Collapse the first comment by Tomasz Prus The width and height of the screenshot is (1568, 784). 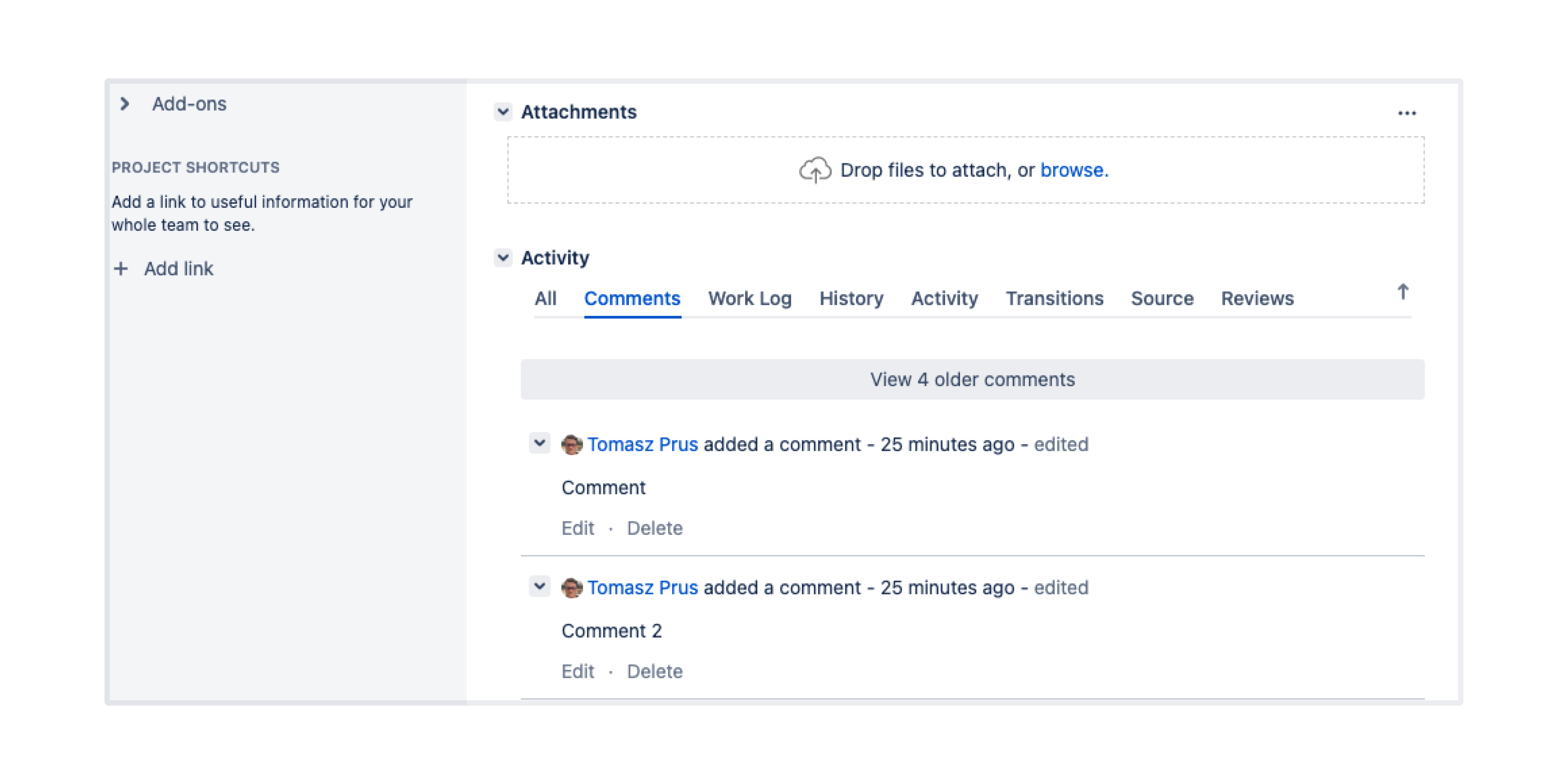[x=539, y=443]
